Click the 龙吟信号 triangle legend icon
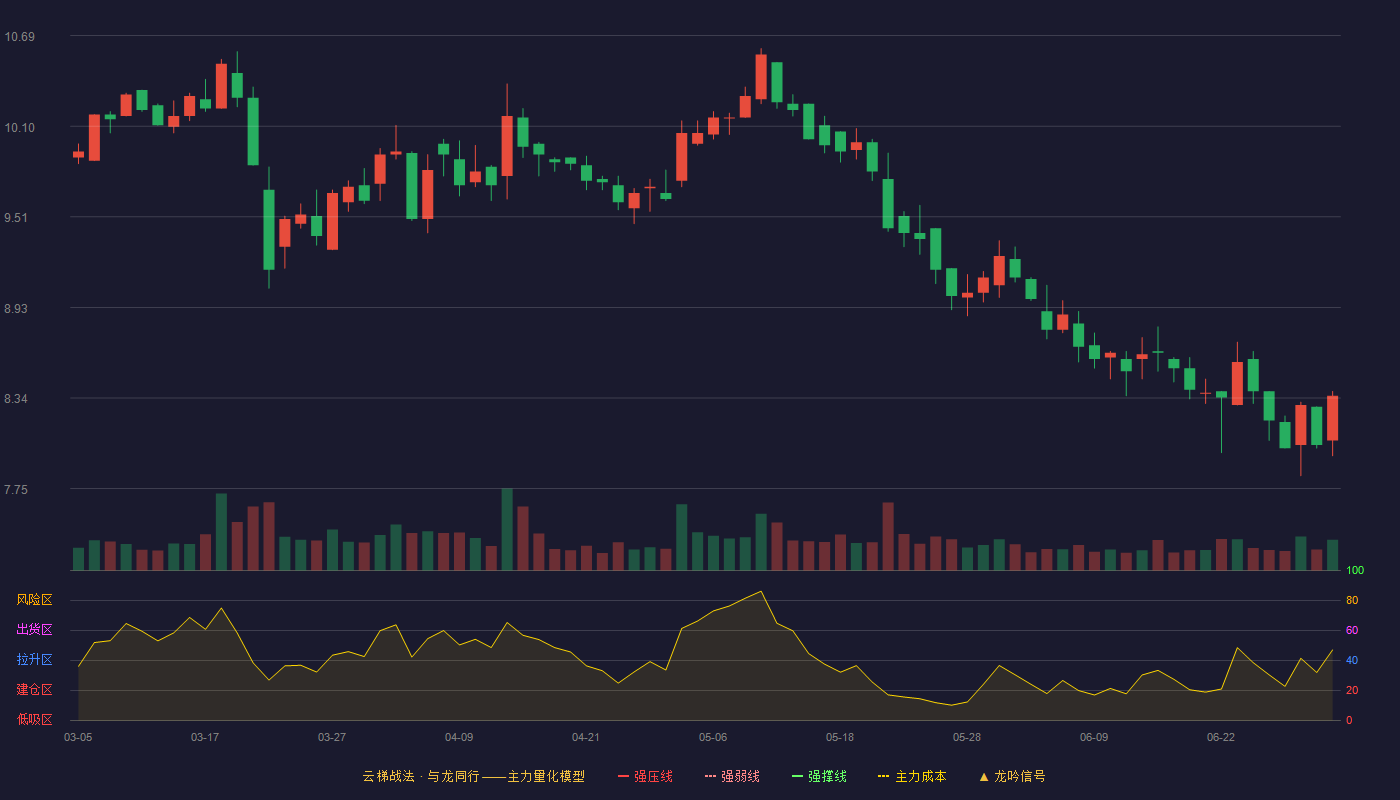Image resolution: width=1400 pixels, height=800 pixels. [983, 776]
